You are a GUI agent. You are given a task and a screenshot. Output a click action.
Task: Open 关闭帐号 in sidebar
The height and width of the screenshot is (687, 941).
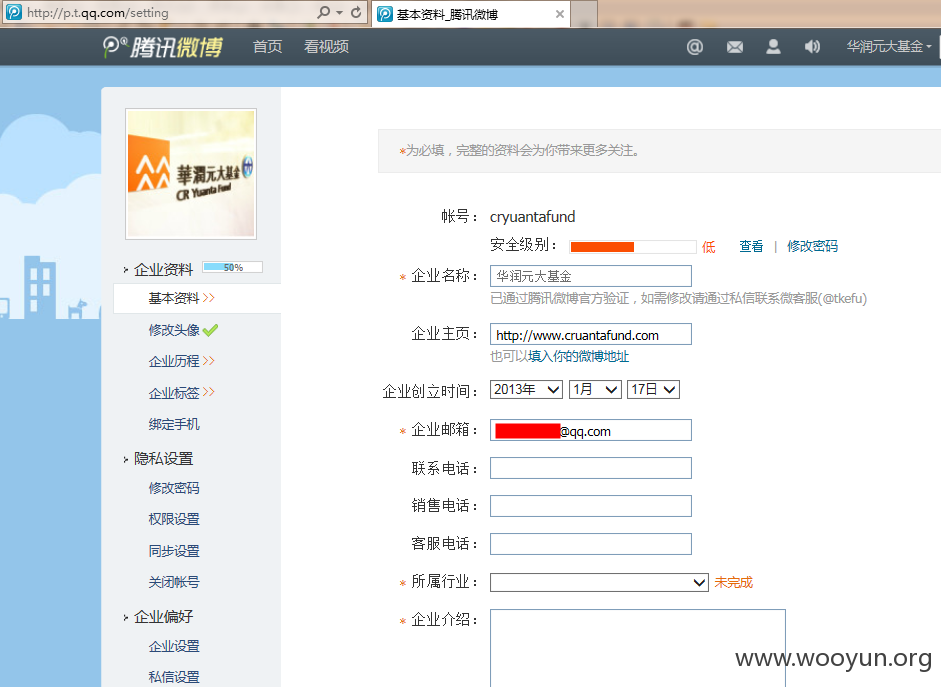(x=174, y=582)
